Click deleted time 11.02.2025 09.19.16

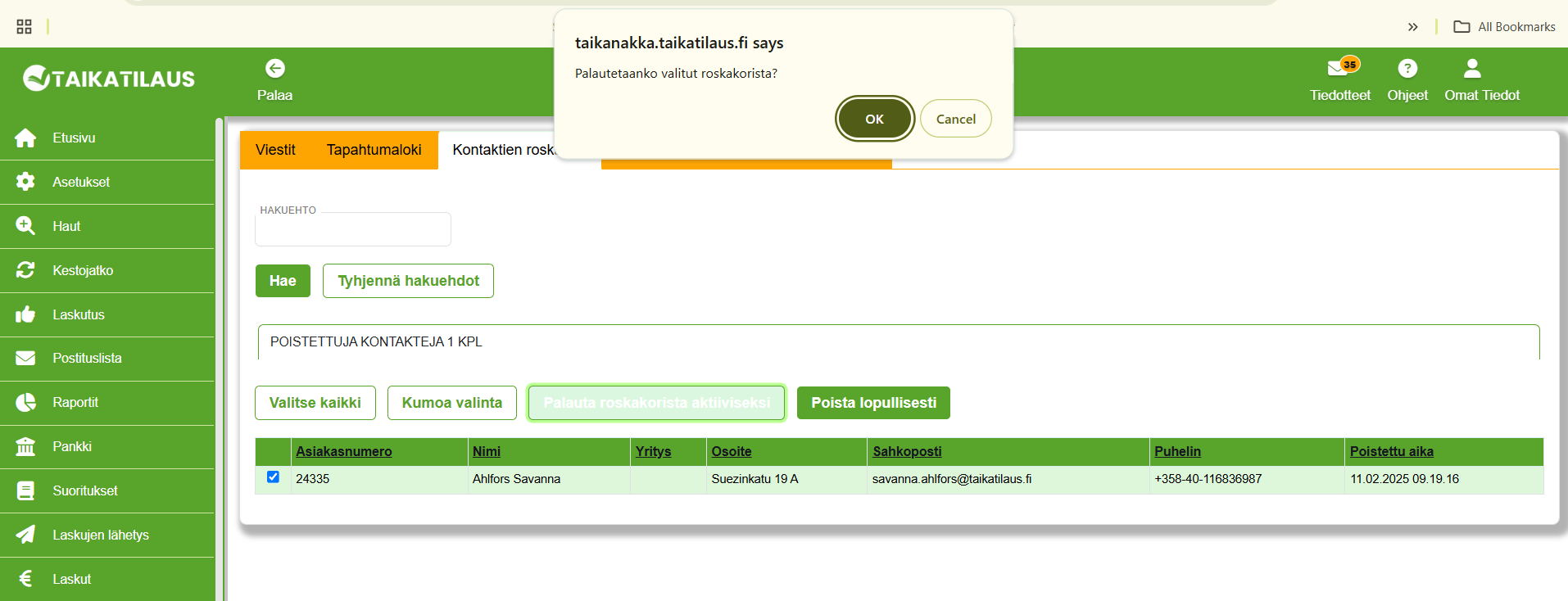(x=1404, y=479)
